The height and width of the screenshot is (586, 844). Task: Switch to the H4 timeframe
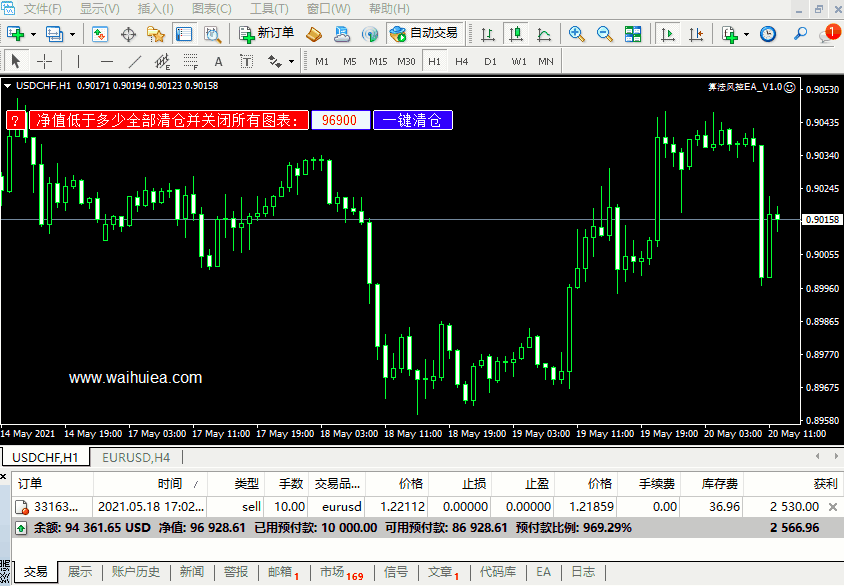[461, 61]
